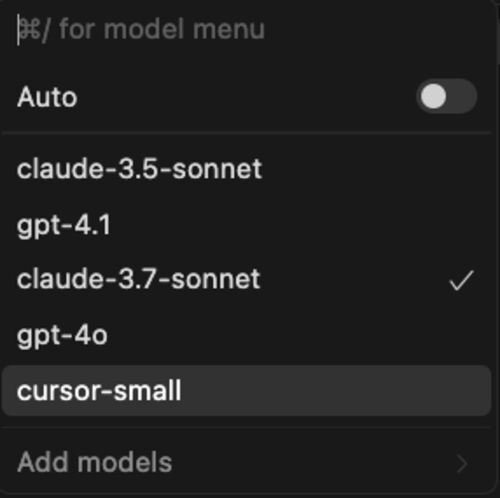Screen dimensions: 500x498
Task: Expand the chevron arrow beside Add models
Action: click(x=462, y=464)
